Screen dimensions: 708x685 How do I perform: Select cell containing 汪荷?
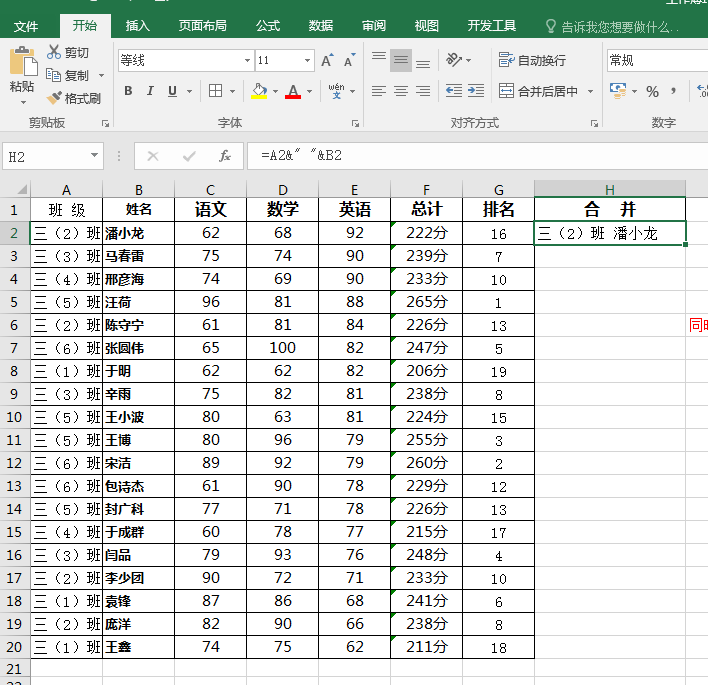(x=138, y=302)
